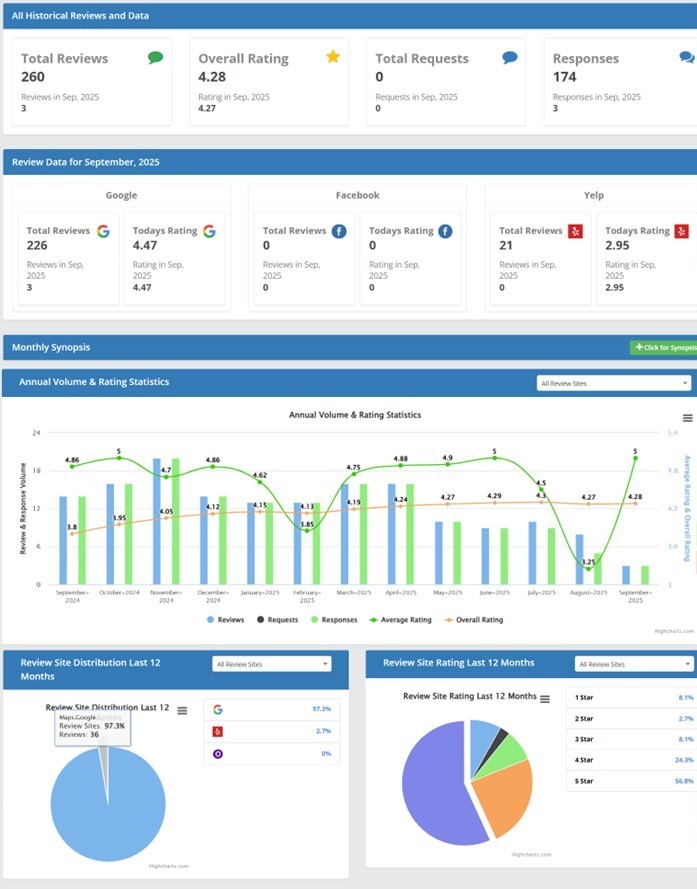Click the Yelp icon beside Todays Rating
This screenshot has height=889, width=697.
[x=681, y=231]
